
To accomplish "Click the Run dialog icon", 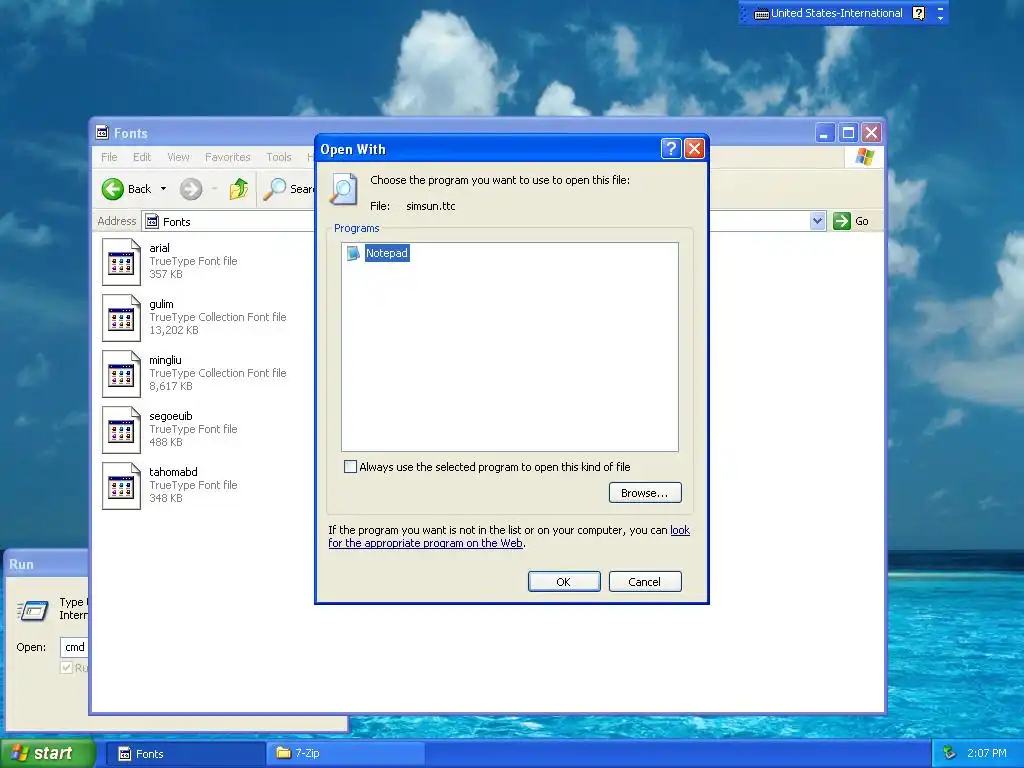I will click(33, 611).
